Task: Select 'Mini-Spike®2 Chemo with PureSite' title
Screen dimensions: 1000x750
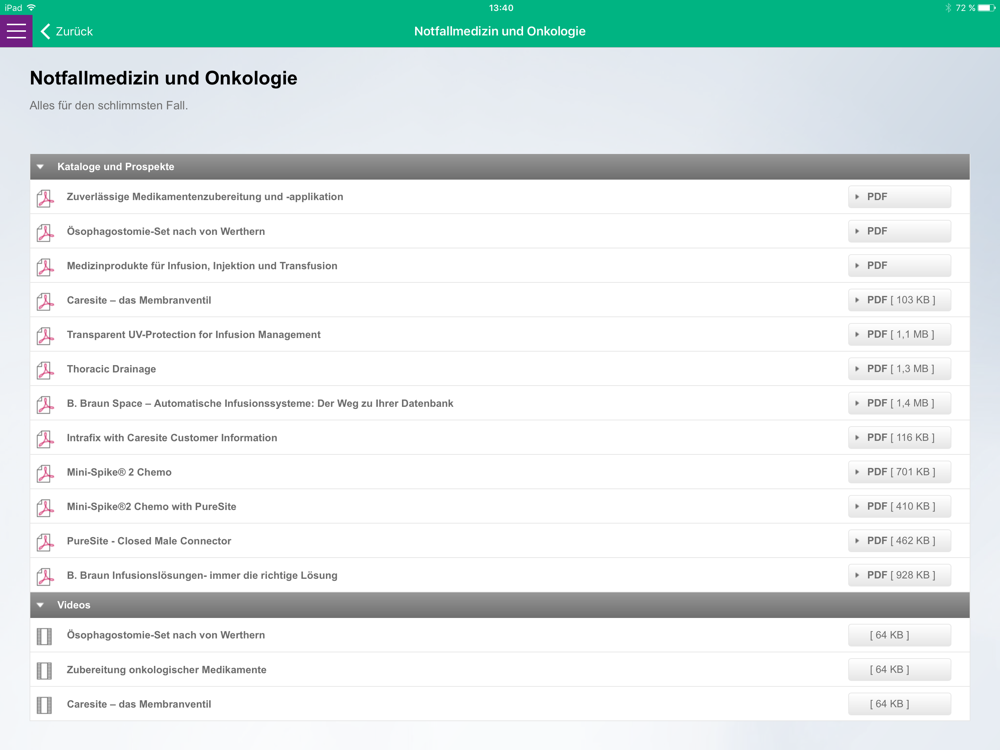Action: 152,506
